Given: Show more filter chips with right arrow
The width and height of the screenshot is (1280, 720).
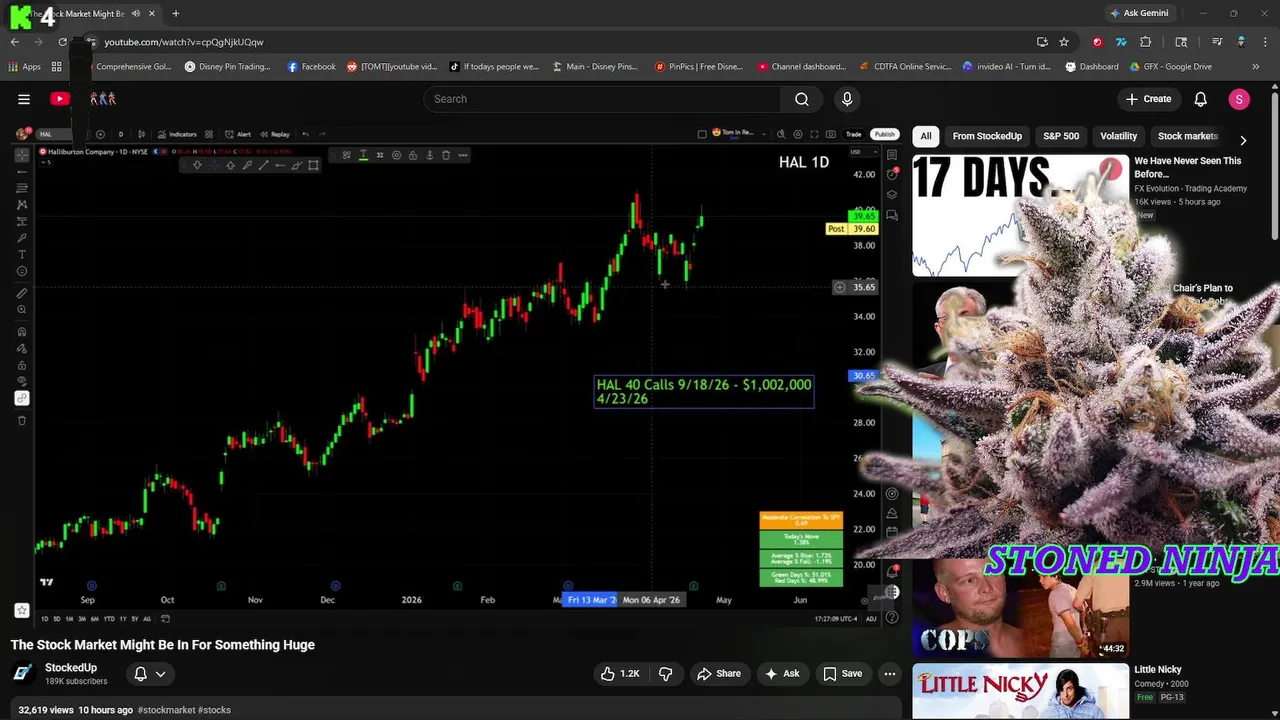Looking at the screenshot, I should [x=1242, y=140].
